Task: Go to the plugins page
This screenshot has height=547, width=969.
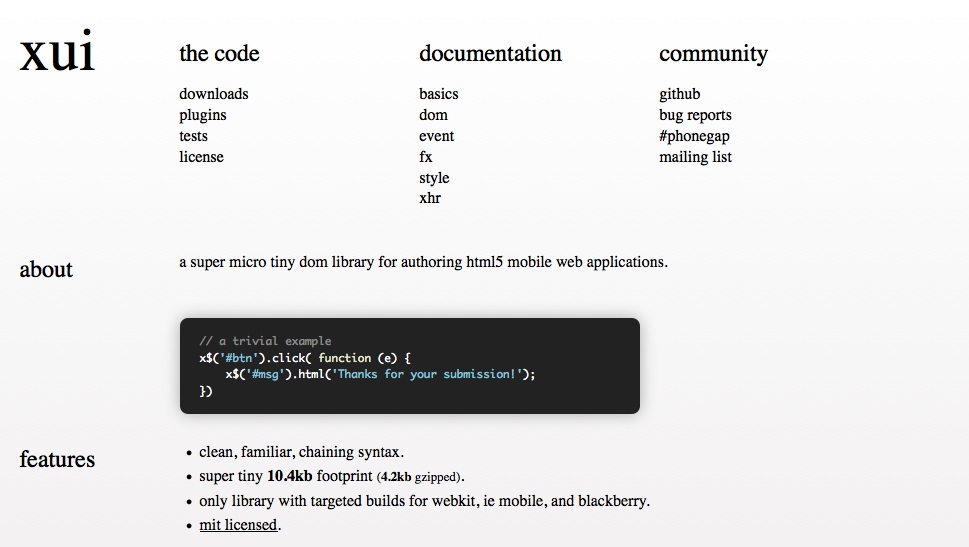Action: click(x=202, y=115)
